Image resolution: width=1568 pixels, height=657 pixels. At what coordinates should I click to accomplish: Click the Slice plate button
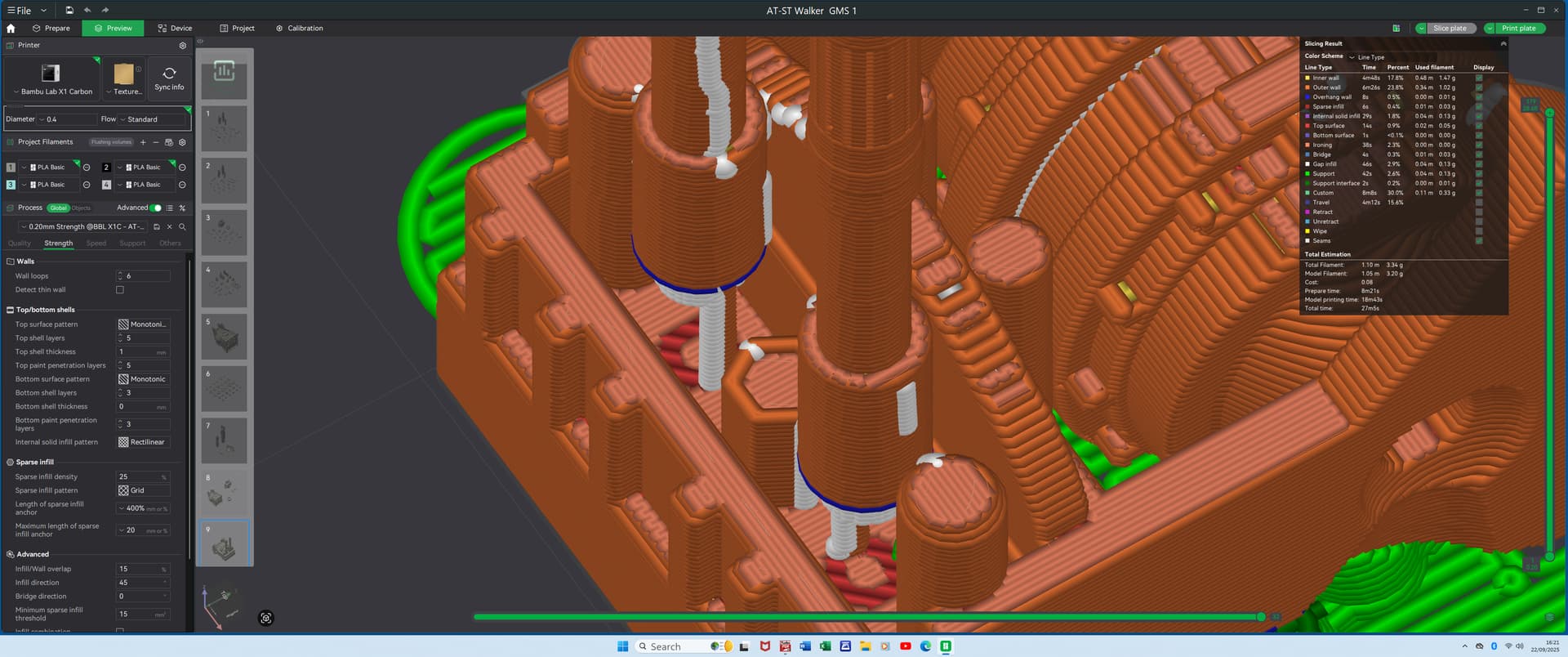pos(1450,29)
